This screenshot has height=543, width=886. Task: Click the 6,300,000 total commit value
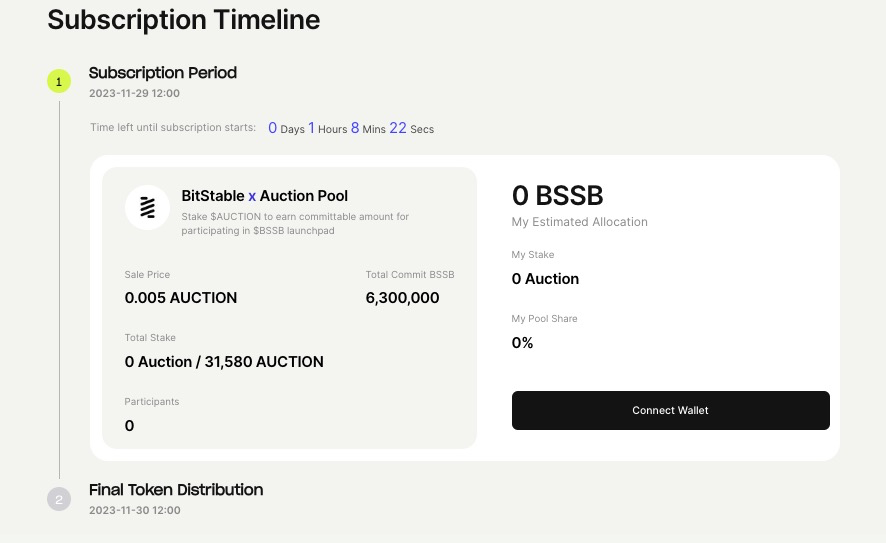tap(402, 298)
